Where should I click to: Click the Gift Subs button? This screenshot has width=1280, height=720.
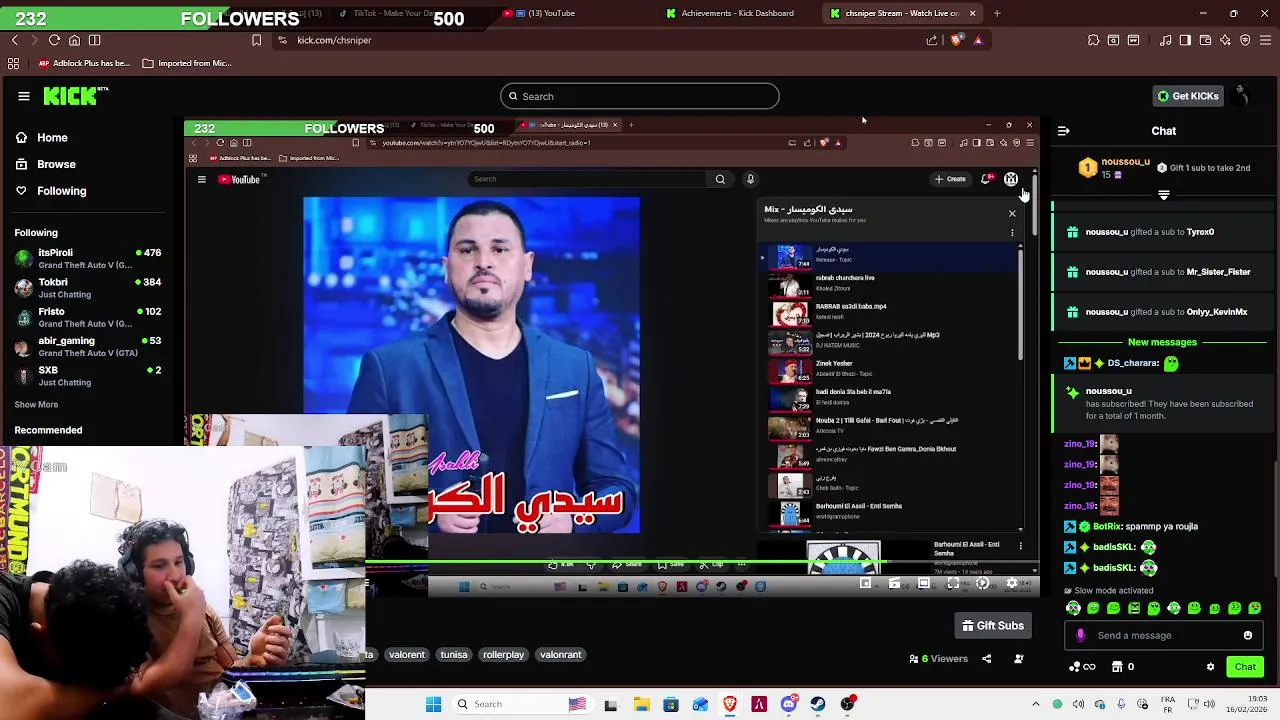tap(993, 626)
